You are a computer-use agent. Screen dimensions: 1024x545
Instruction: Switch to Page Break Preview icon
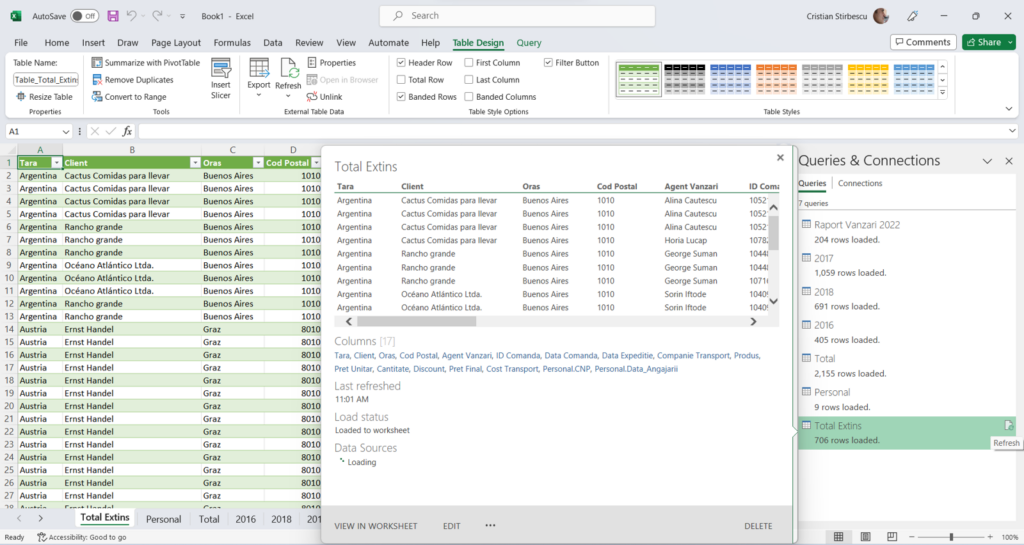[x=892, y=537]
